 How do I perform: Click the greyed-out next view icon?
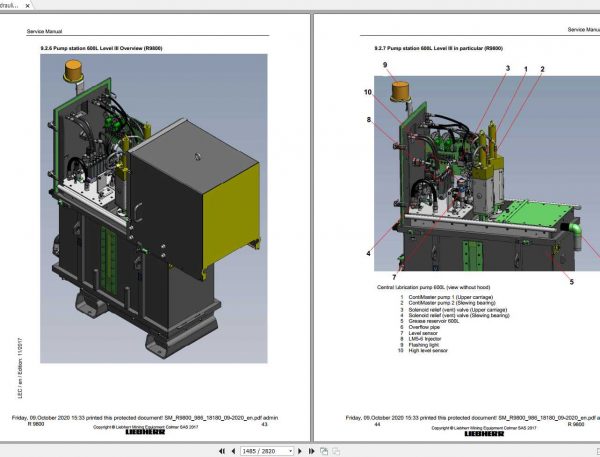336,451
